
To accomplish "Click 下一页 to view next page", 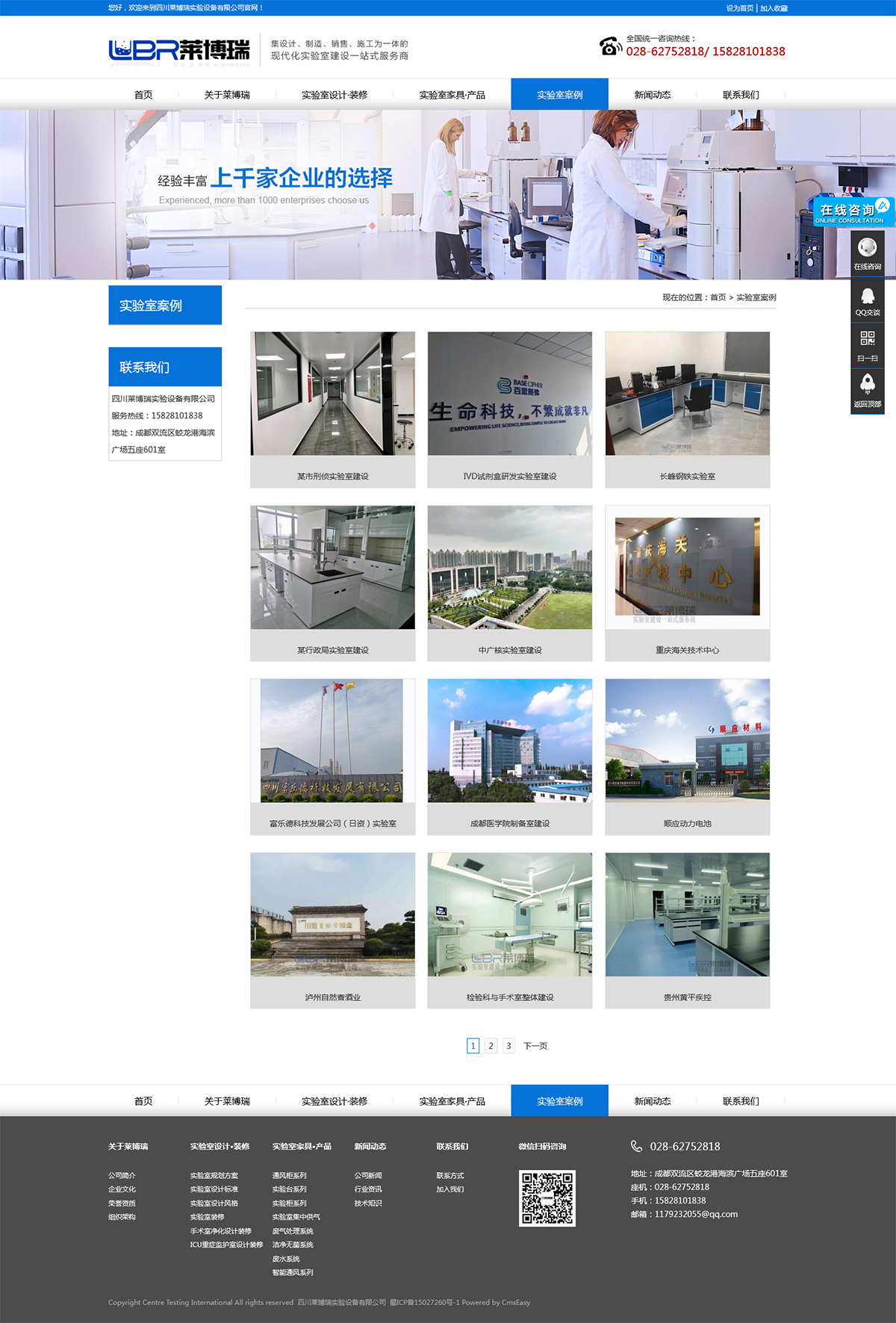I will 535,1046.
